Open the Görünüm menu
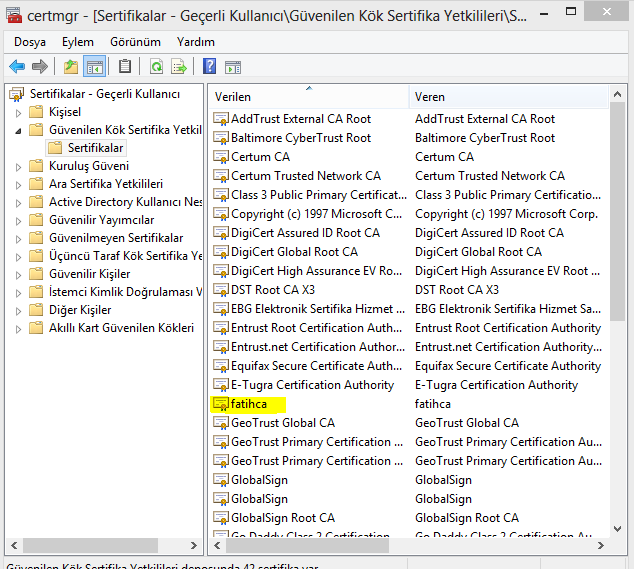This screenshot has width=634, height=569. [135, 42]
